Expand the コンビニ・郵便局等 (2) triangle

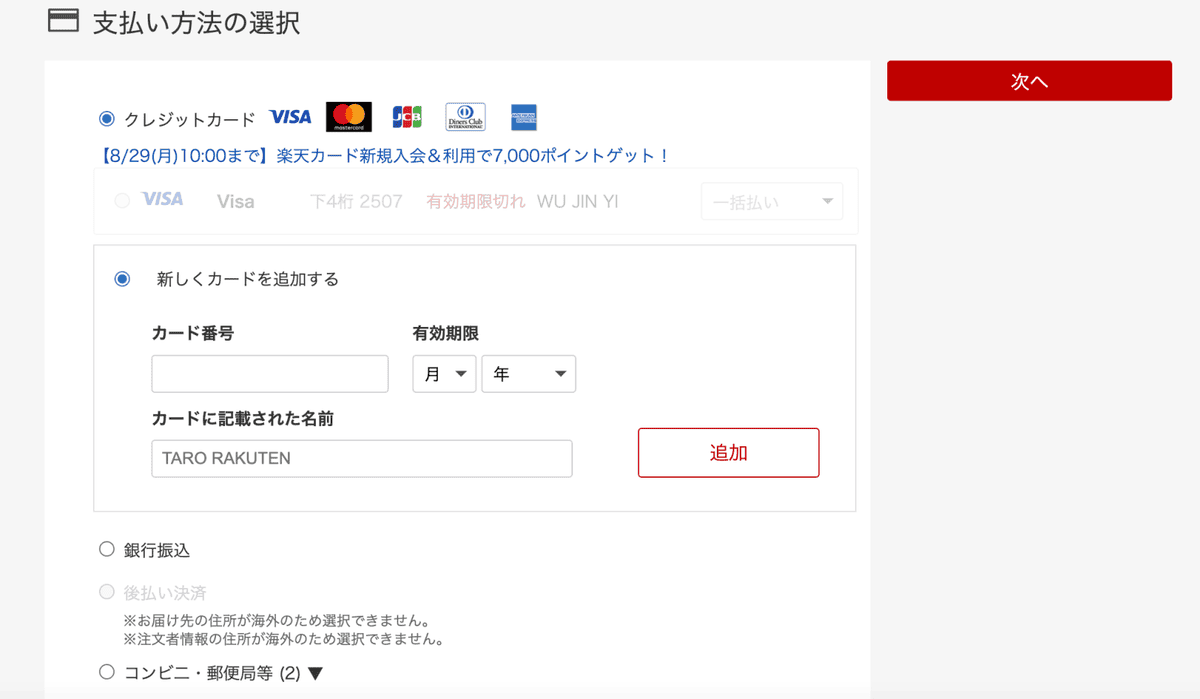(315, 674)
